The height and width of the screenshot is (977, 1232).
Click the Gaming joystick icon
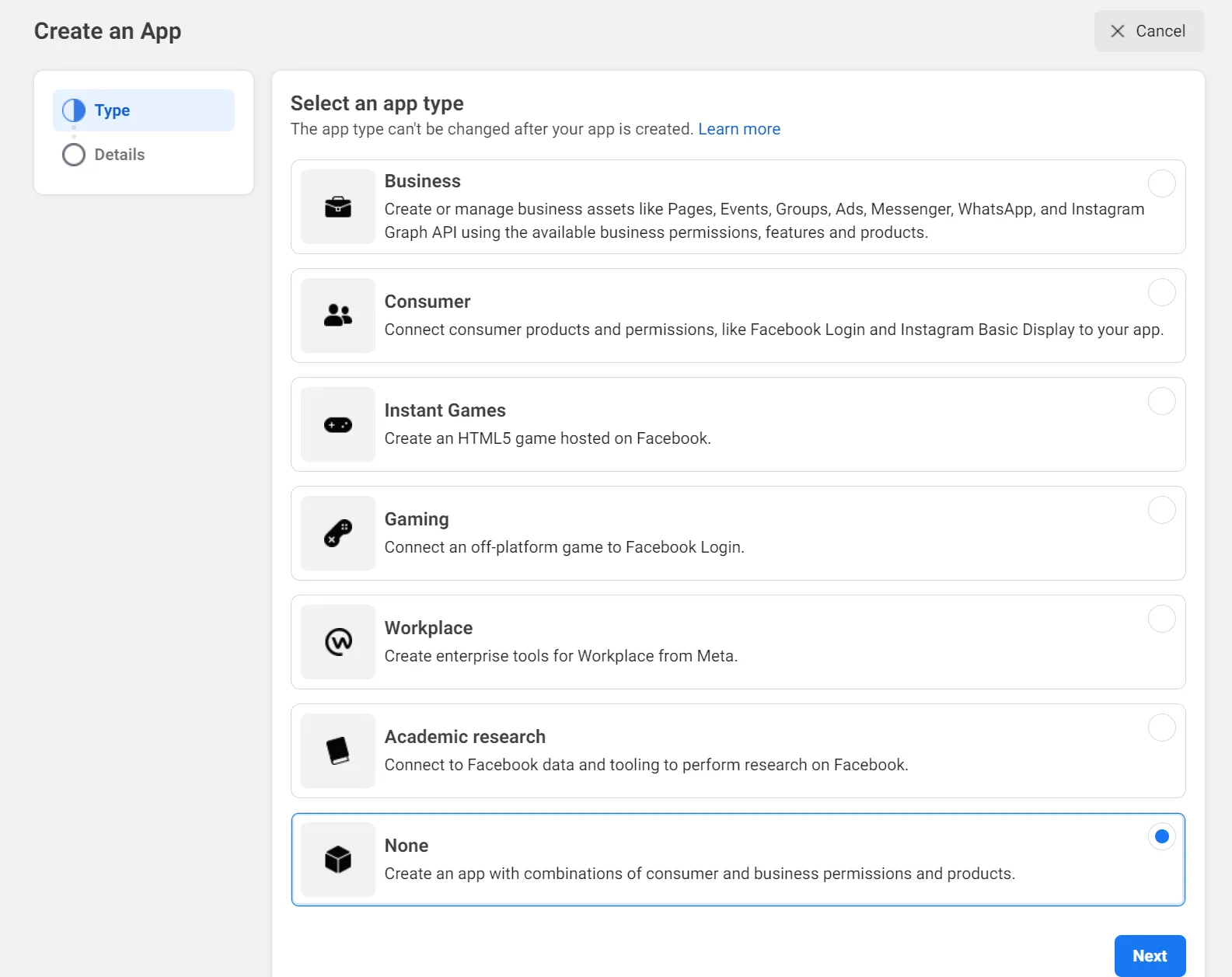338,533
